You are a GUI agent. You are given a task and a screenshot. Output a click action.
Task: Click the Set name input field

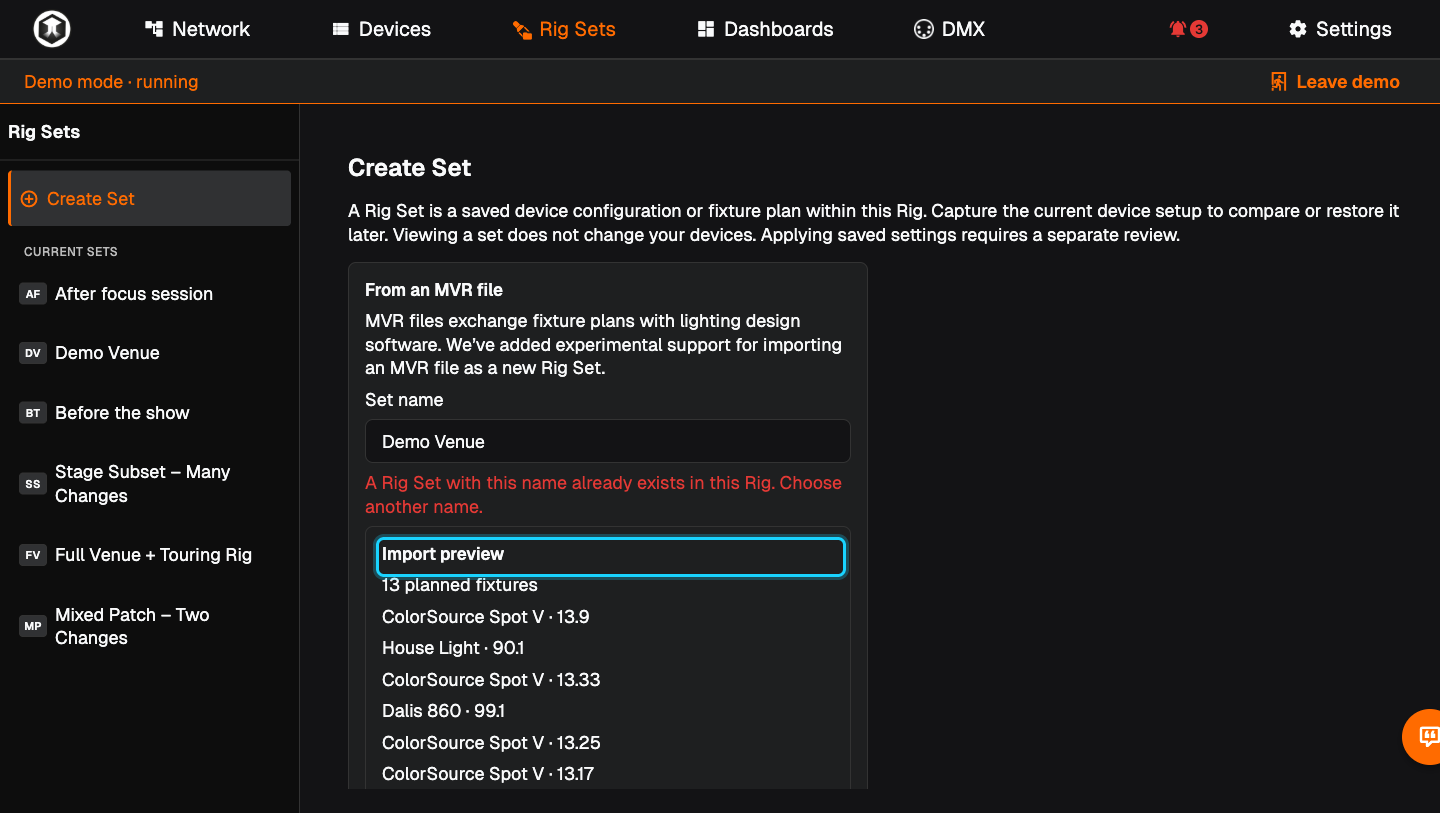608,441
